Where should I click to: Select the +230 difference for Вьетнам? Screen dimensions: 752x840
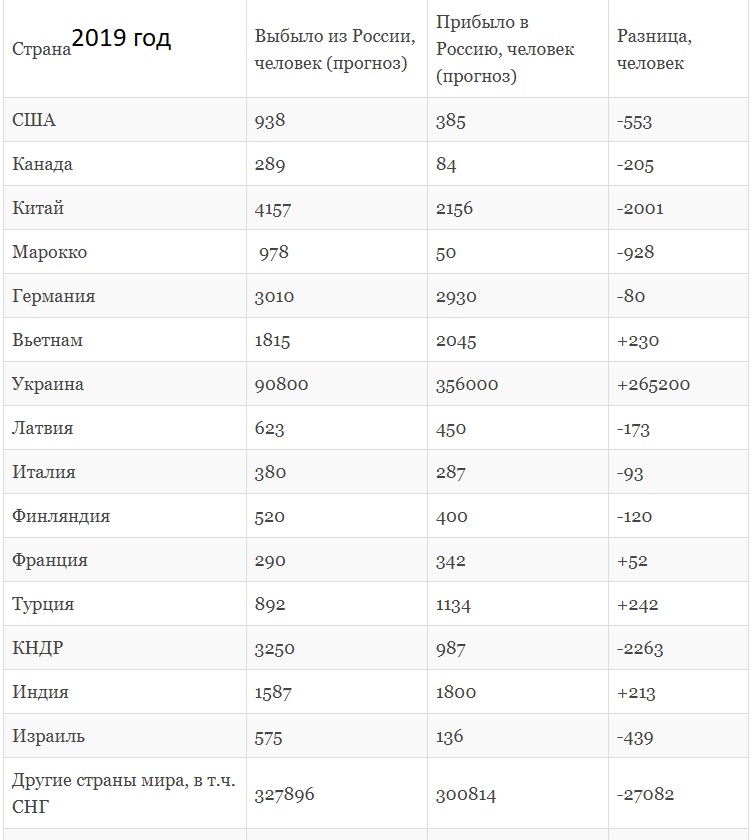coord(638,341)
